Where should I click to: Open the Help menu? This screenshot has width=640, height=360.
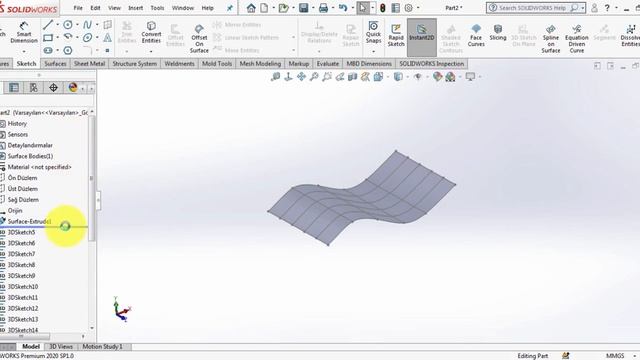click(x=207, y=8)
